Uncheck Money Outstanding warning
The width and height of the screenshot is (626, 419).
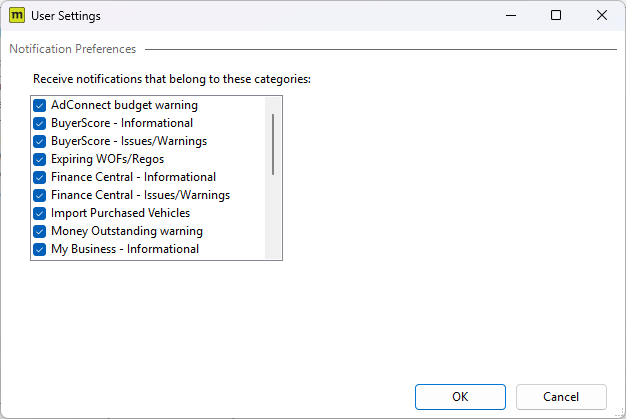pyautogui.click(x=40, y=231)
